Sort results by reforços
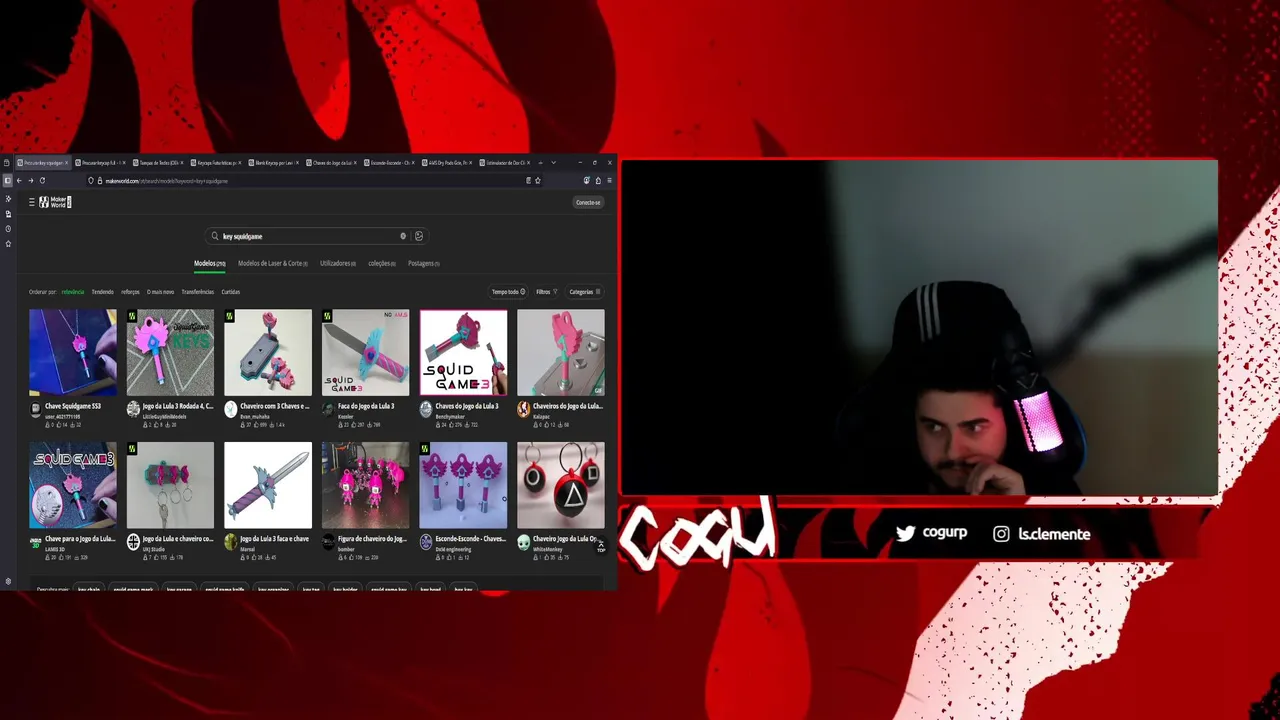Screen dimensions: 1280x720 click(130, 292)
